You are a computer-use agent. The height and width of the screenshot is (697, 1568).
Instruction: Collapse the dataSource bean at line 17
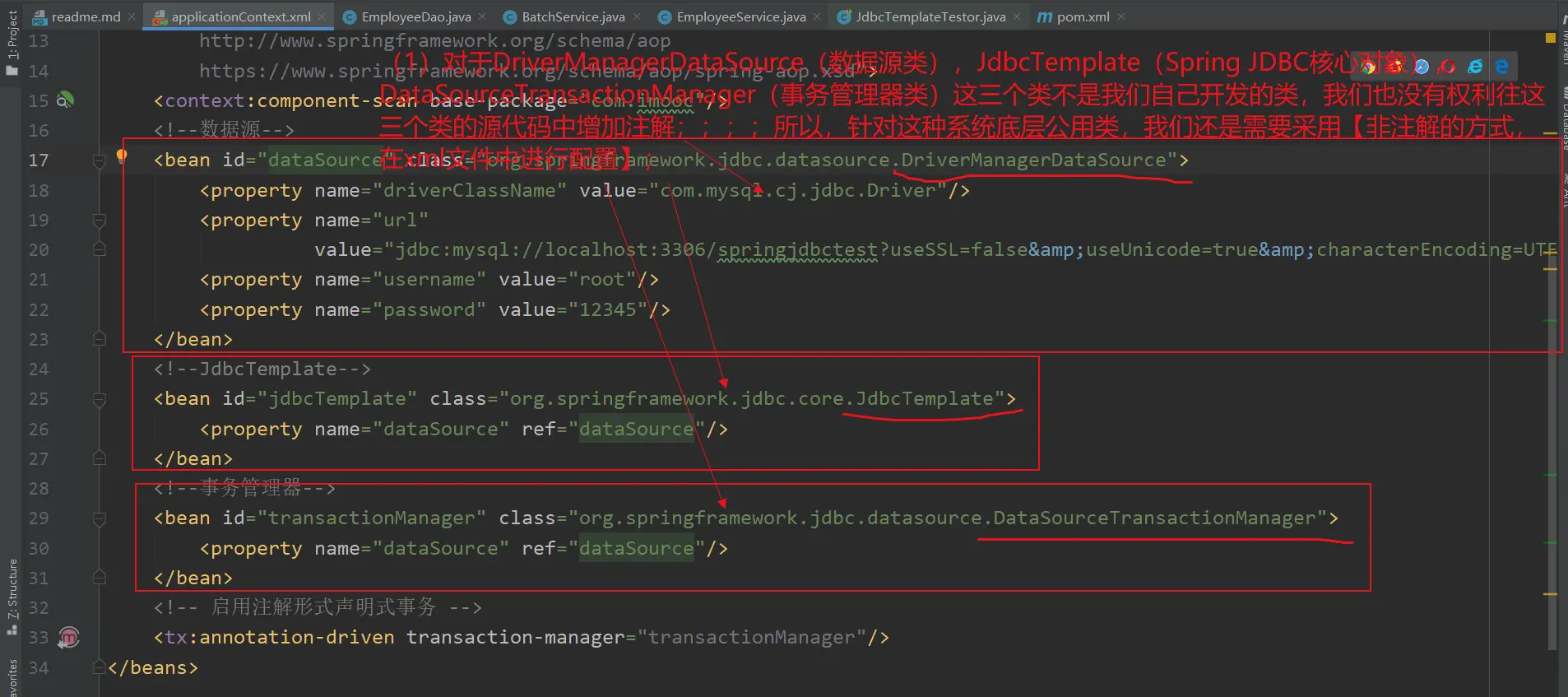coord(100,161)
